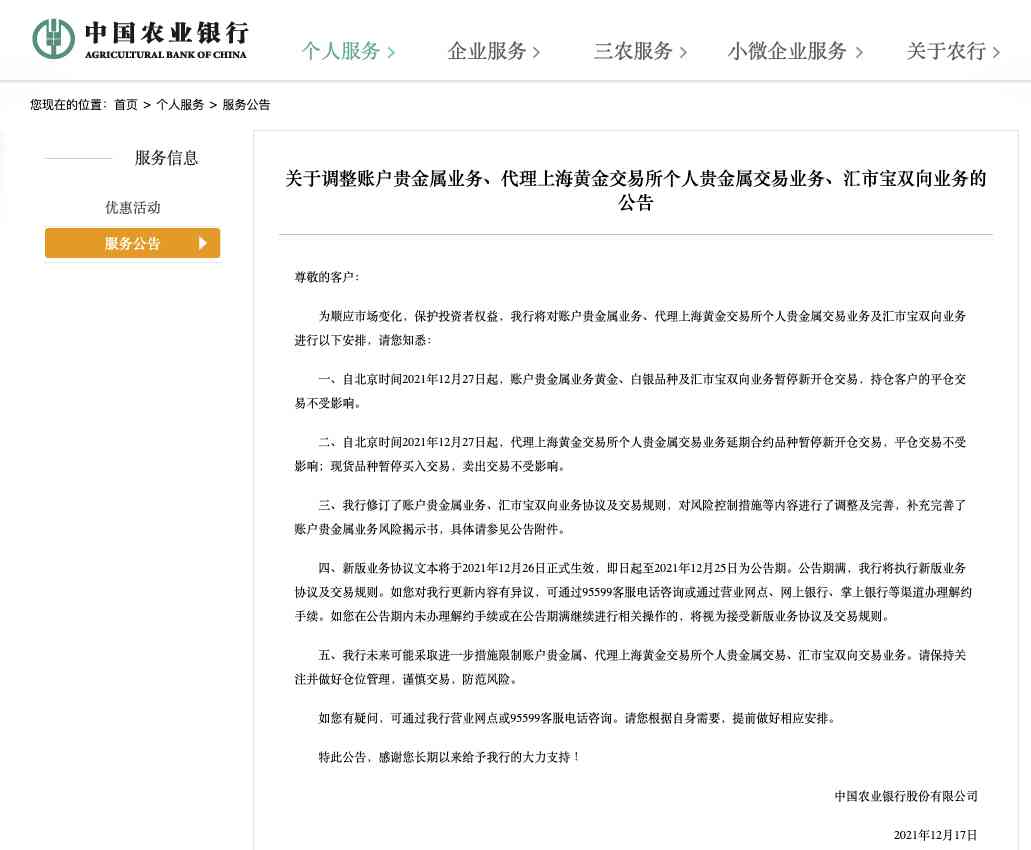
Task: Click the chevron next to 小微企业服务
Action: tap(861, 52)
